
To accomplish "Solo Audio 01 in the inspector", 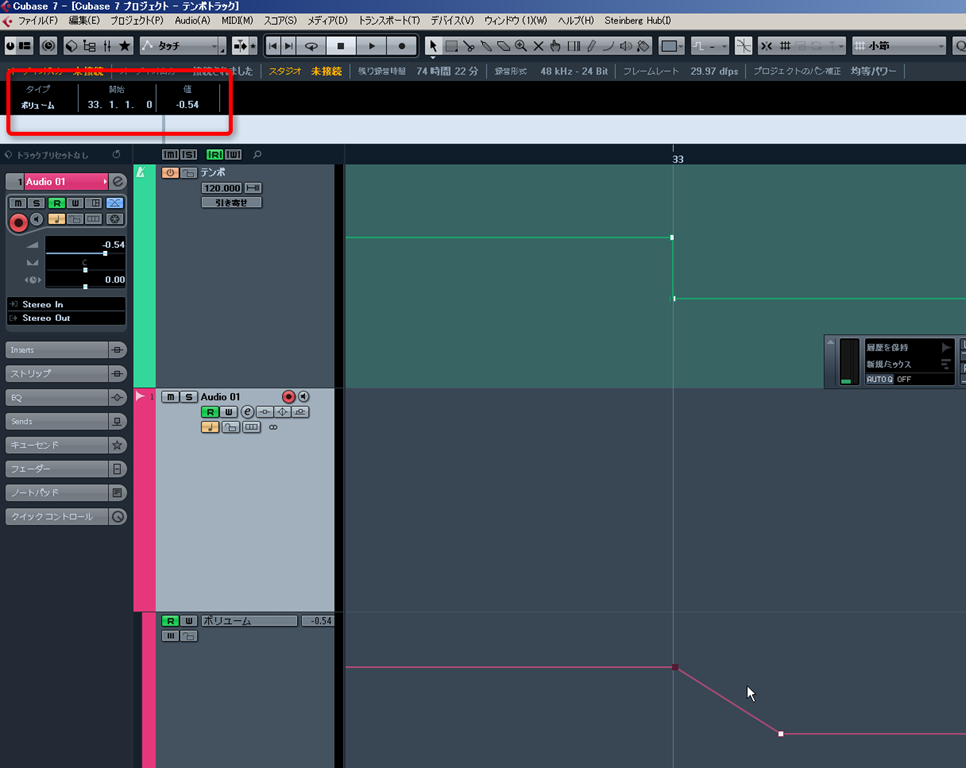I will pos(36,203).
